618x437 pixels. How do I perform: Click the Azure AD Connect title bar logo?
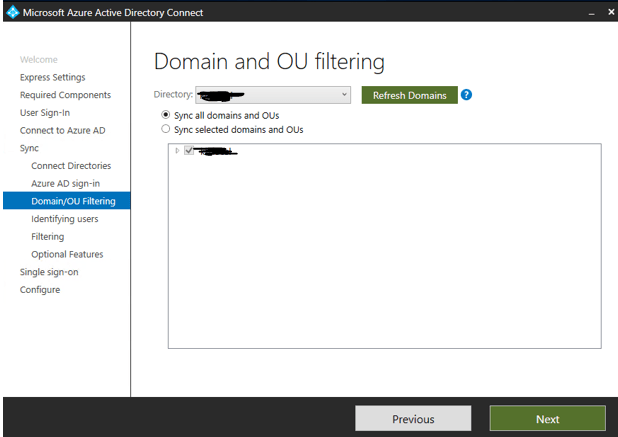(11, 12)
